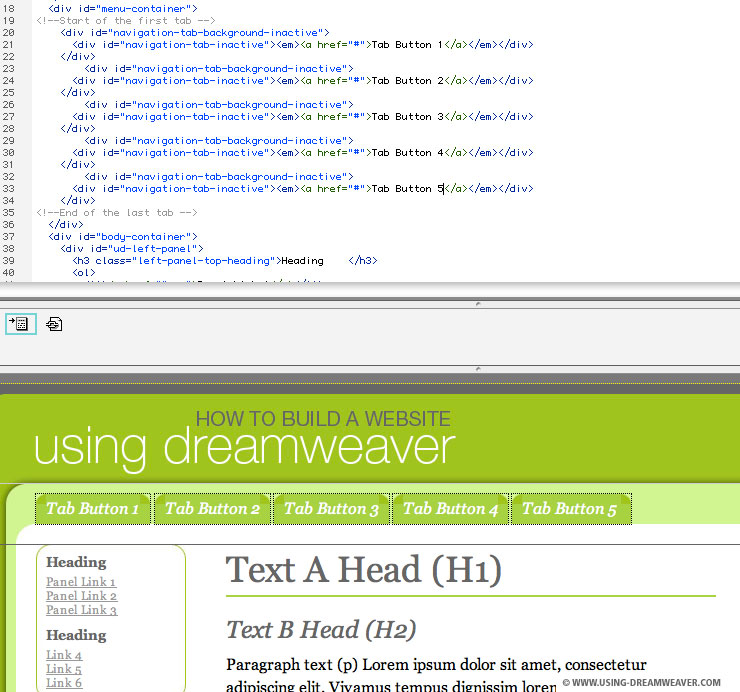Viewport: 740px width, 692px height.
Task: Click the second Heading above Link 4
Action: point(76,635)
